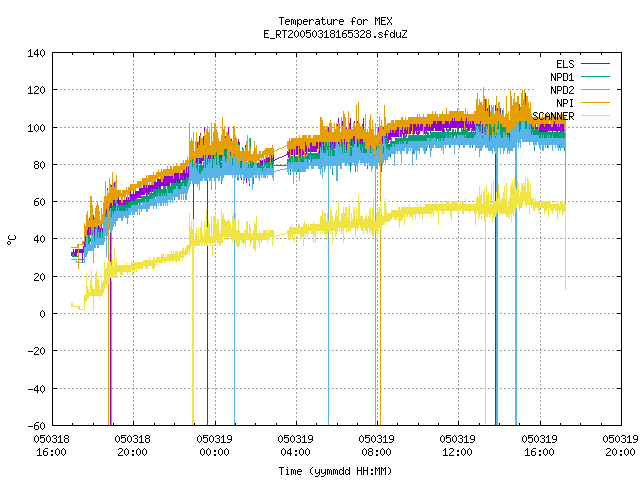Viewport: 640px width, 480px height.
Task: Select the filename E_RT20050318165328.sfduZ subtitle
Action: 335,34
